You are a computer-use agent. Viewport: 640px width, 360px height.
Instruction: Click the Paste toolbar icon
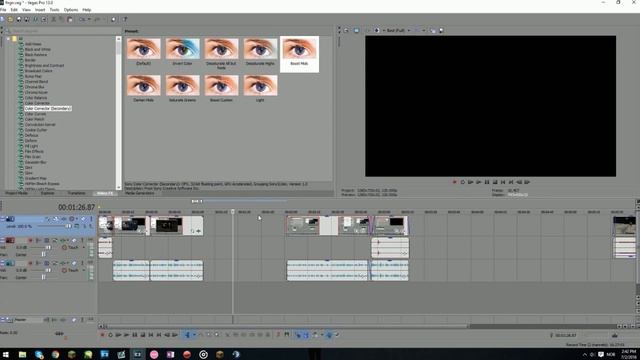pyautogui.click(x=70, y=19)
